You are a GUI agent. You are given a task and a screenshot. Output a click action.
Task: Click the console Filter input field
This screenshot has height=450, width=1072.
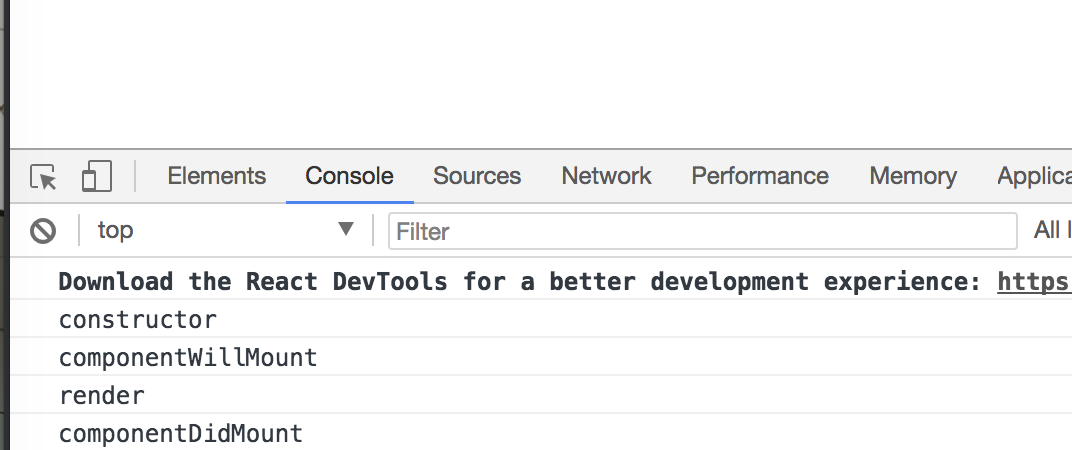click(x=702, y=231)
